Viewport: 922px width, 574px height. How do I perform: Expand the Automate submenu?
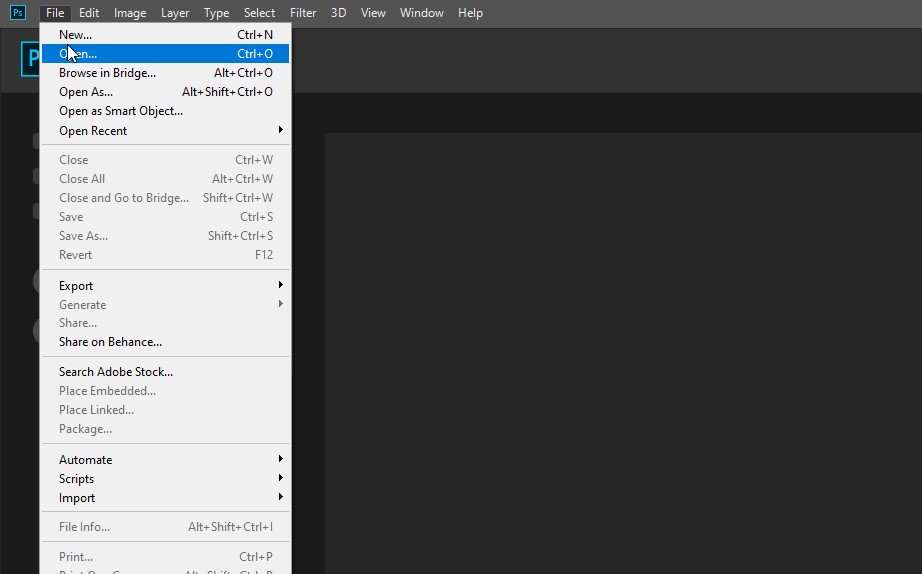pos(165,460)
